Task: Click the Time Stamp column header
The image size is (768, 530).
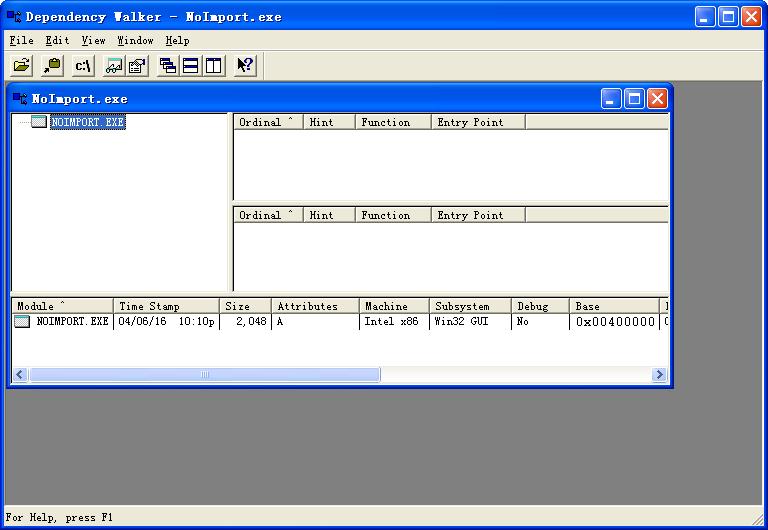Action: tap(166, 306)
